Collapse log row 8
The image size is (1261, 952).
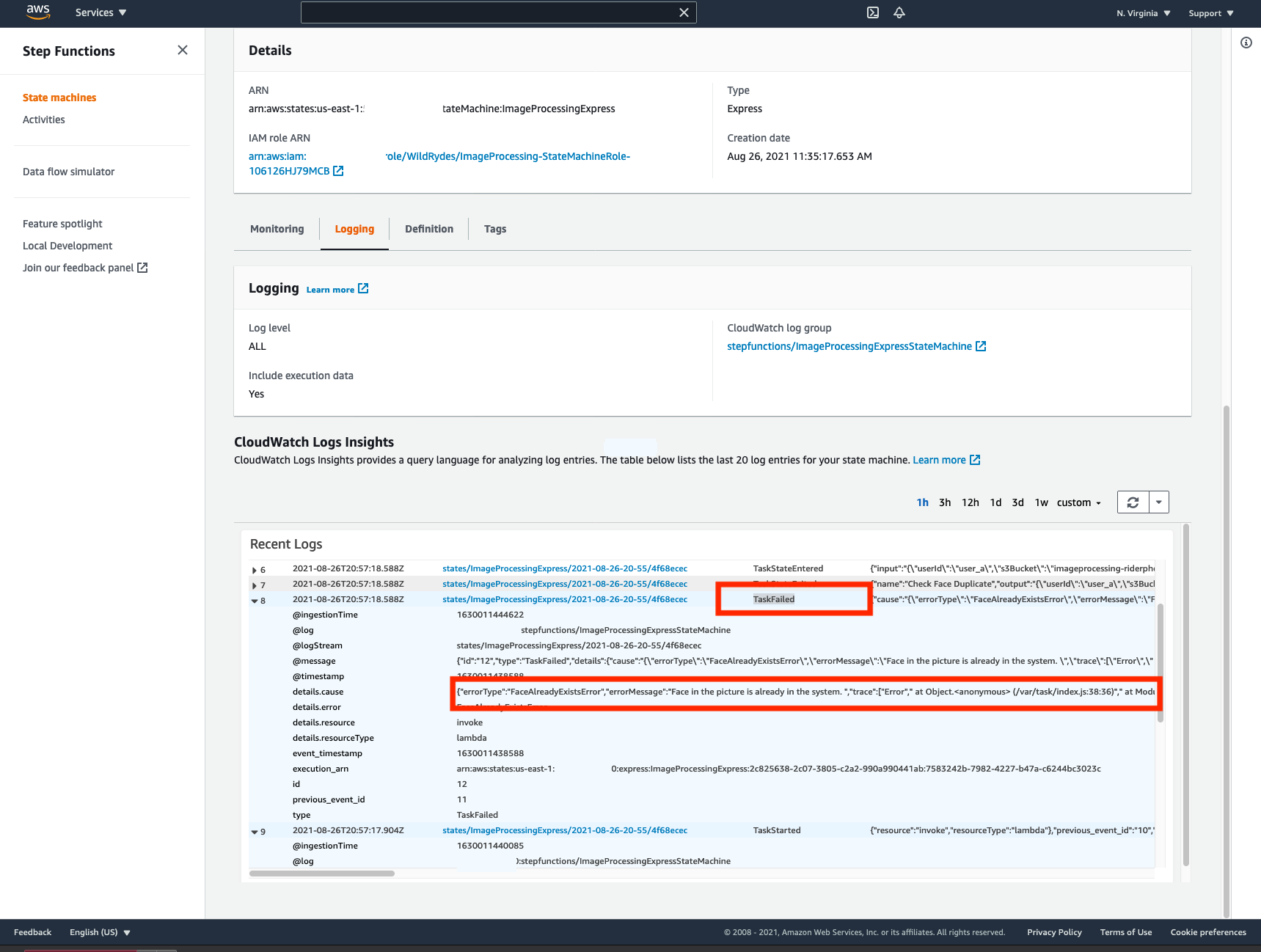click(255, 601)
